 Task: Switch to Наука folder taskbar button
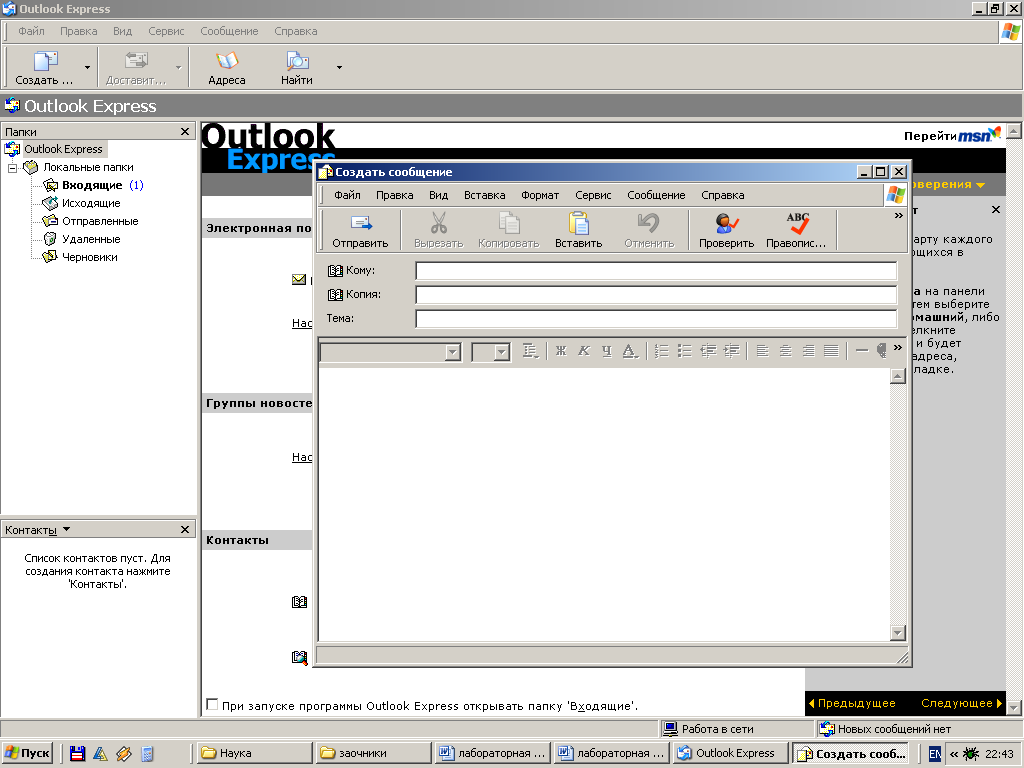click(x=254, y=753)
